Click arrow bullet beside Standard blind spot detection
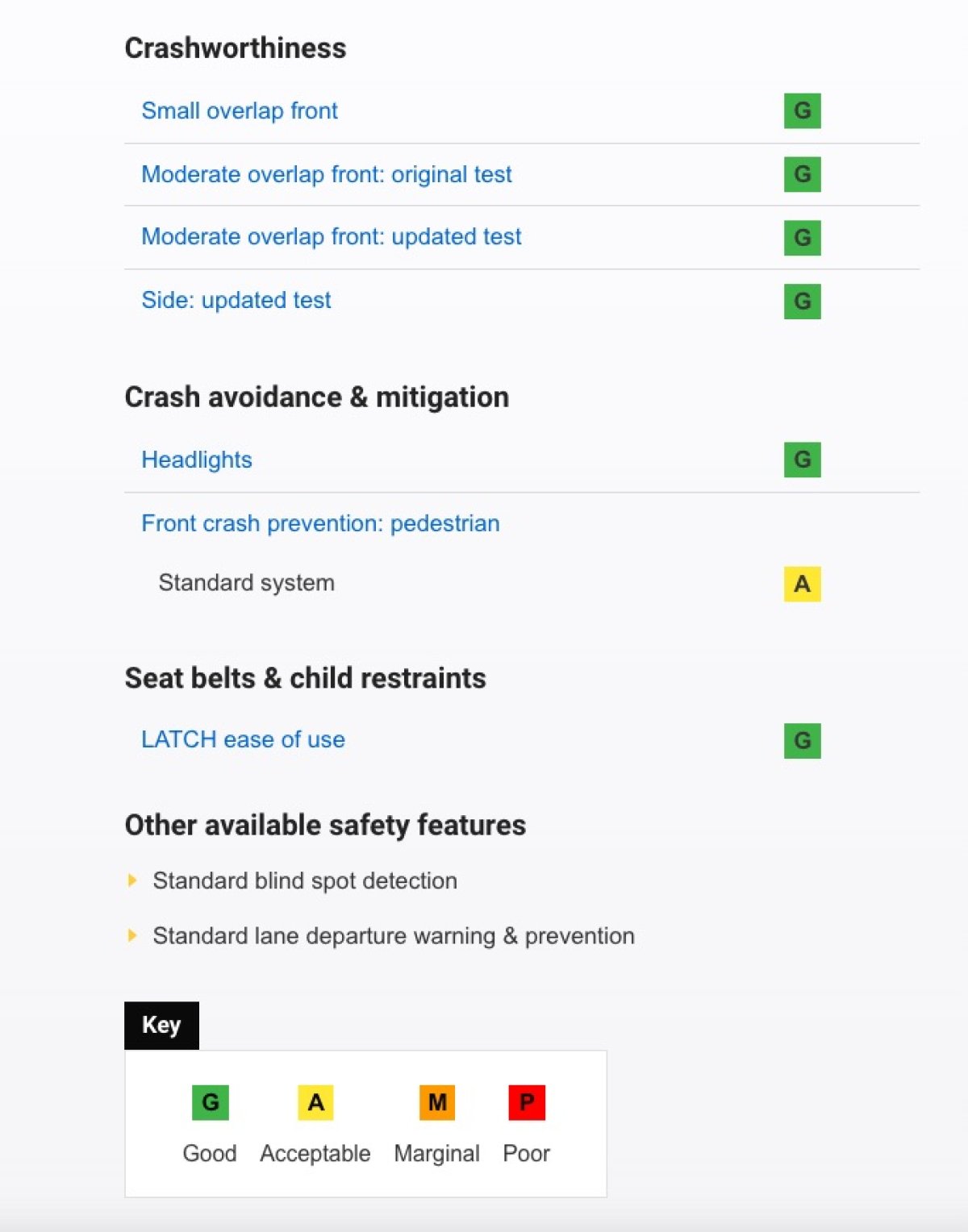 pos(132,880)
